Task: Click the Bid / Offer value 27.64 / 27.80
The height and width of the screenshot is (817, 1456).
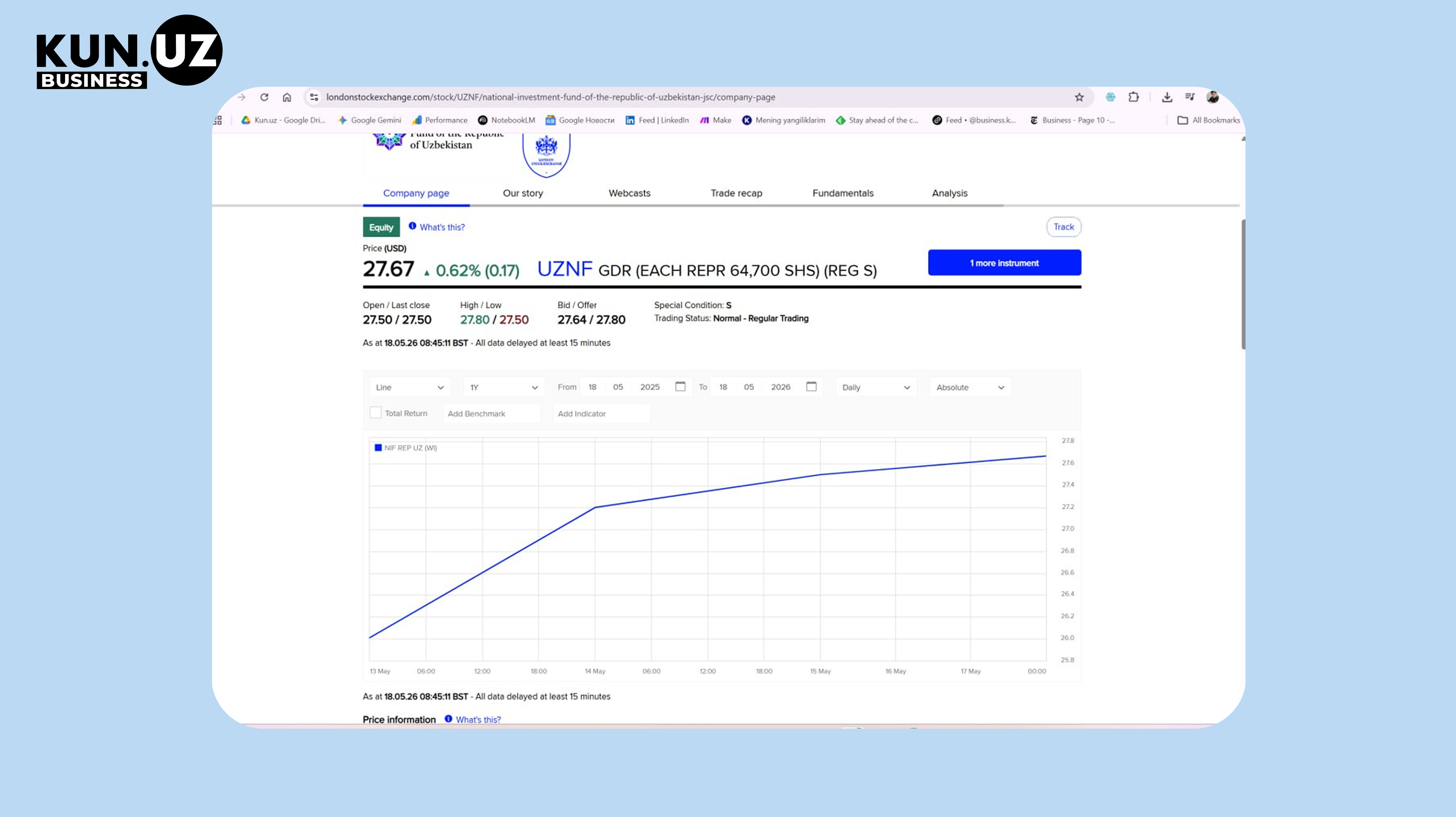Action: click(591, 320)
